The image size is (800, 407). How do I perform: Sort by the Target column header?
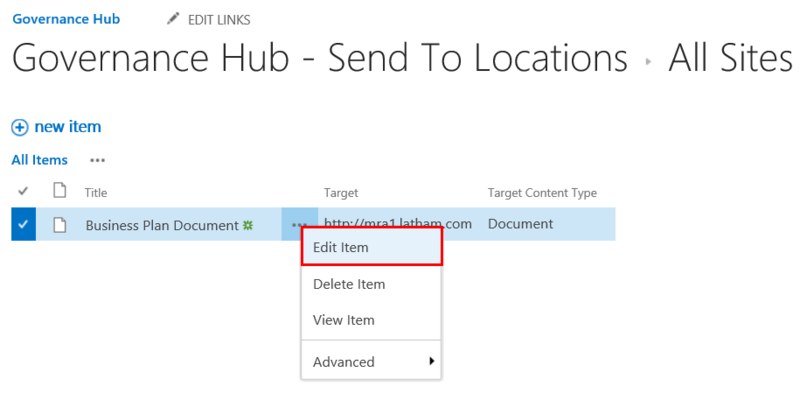[x=341, y=192]
